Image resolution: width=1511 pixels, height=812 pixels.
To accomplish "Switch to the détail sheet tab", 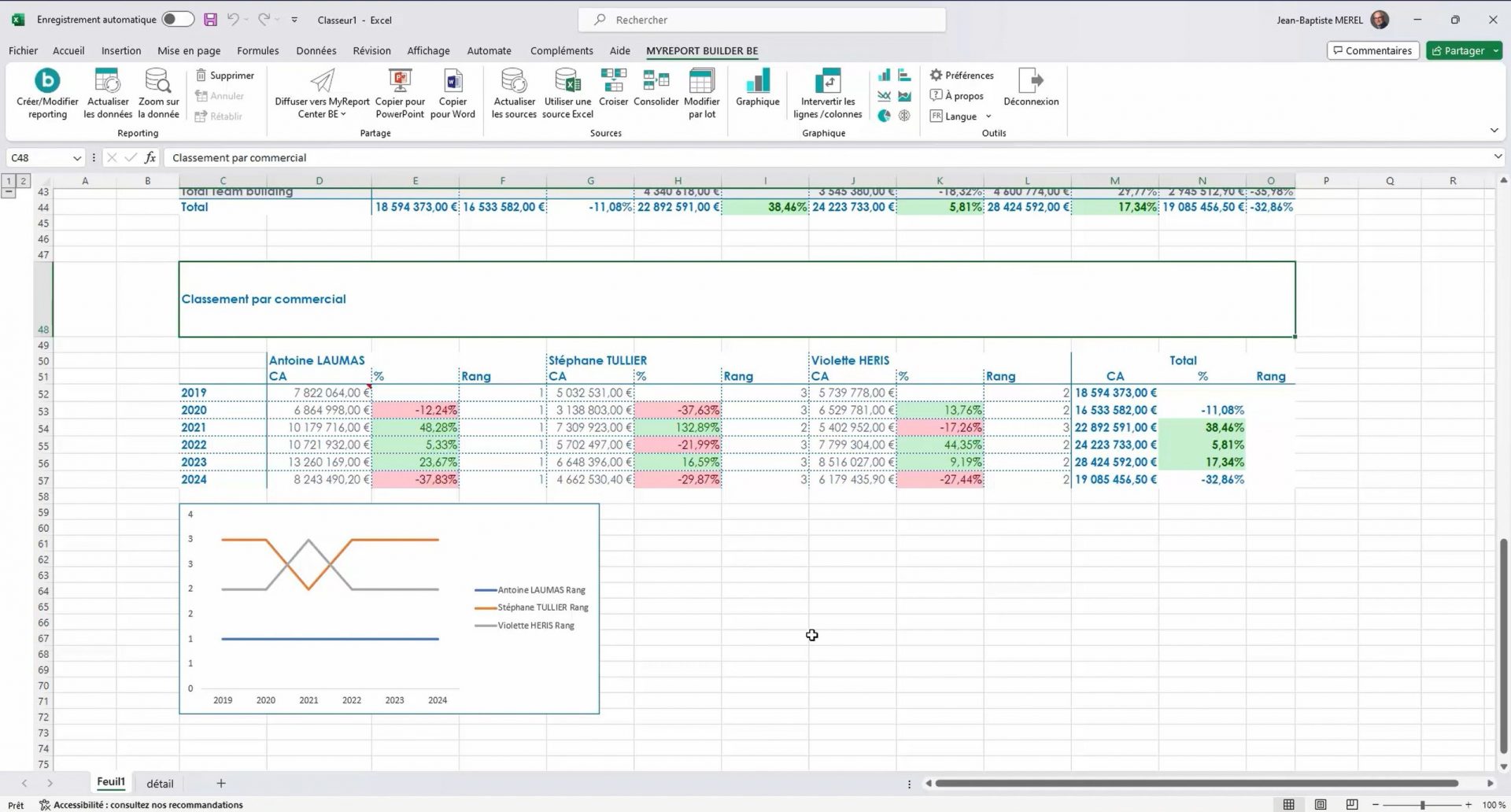I will pyautogui.click(x=160, y=784).
